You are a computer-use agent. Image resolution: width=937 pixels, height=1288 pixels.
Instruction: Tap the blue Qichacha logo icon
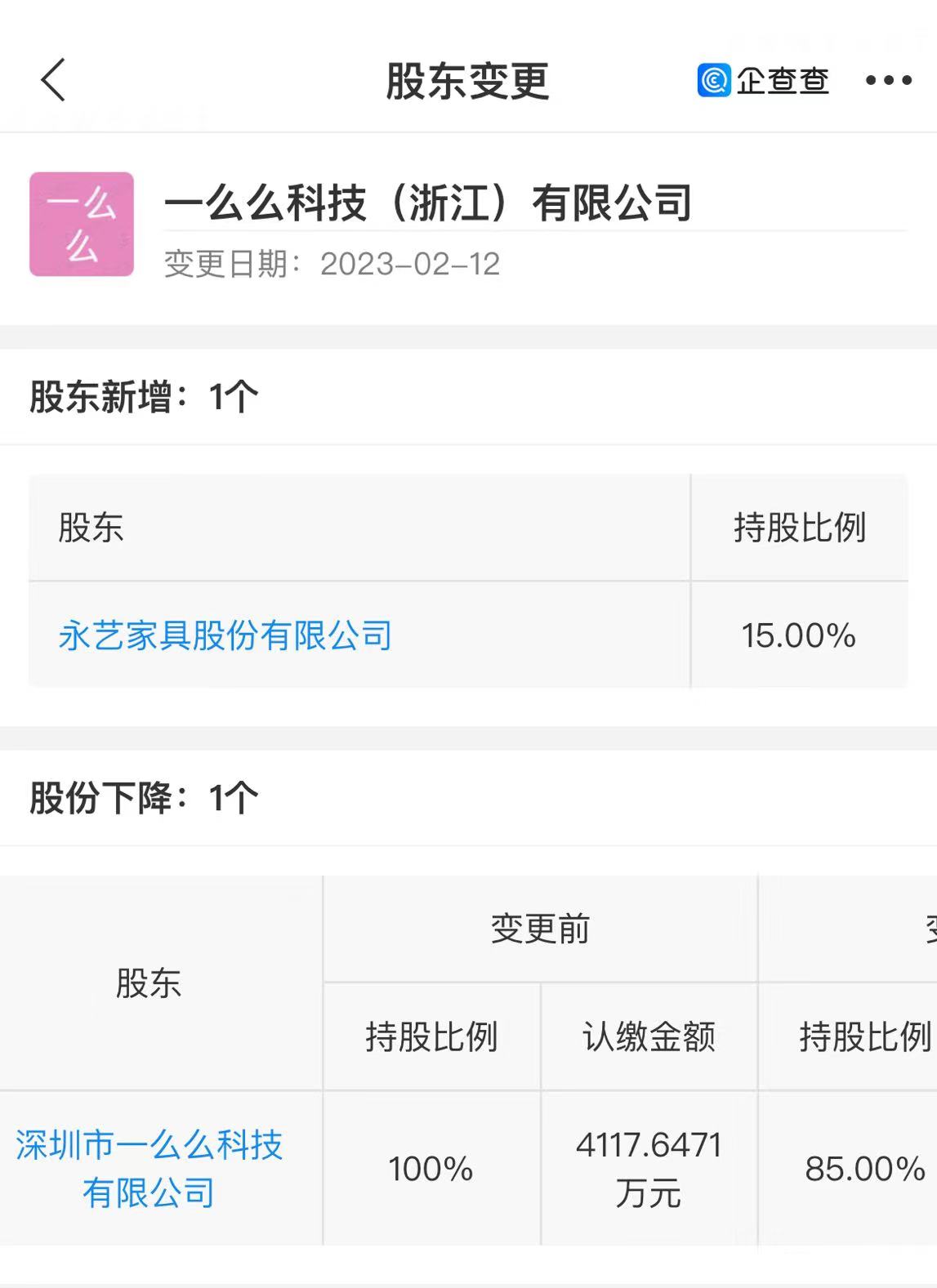click(x=714, y=80)
